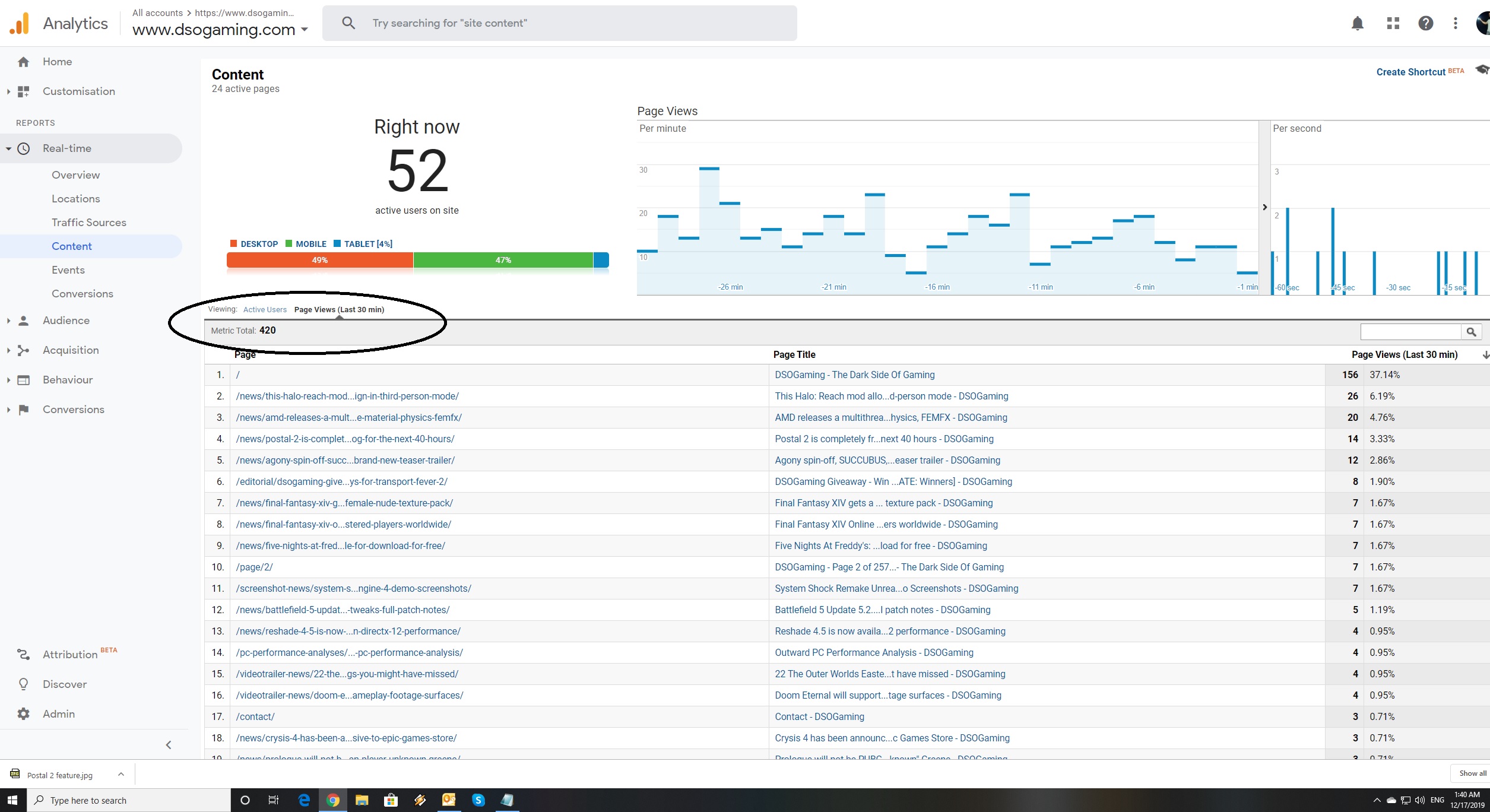Click the graduation cap icon near Create Shortcut
This screenshot has height=812, width=1490.
click(1482, 70)
